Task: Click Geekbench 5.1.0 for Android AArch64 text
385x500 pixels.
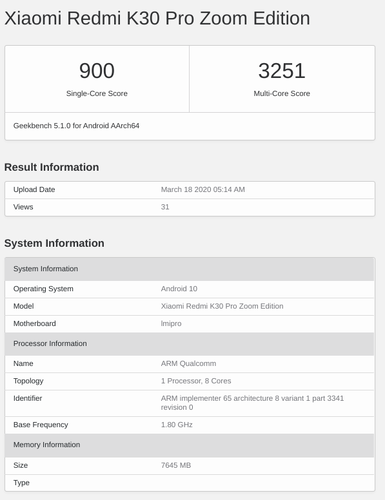Action: [76, 126]
